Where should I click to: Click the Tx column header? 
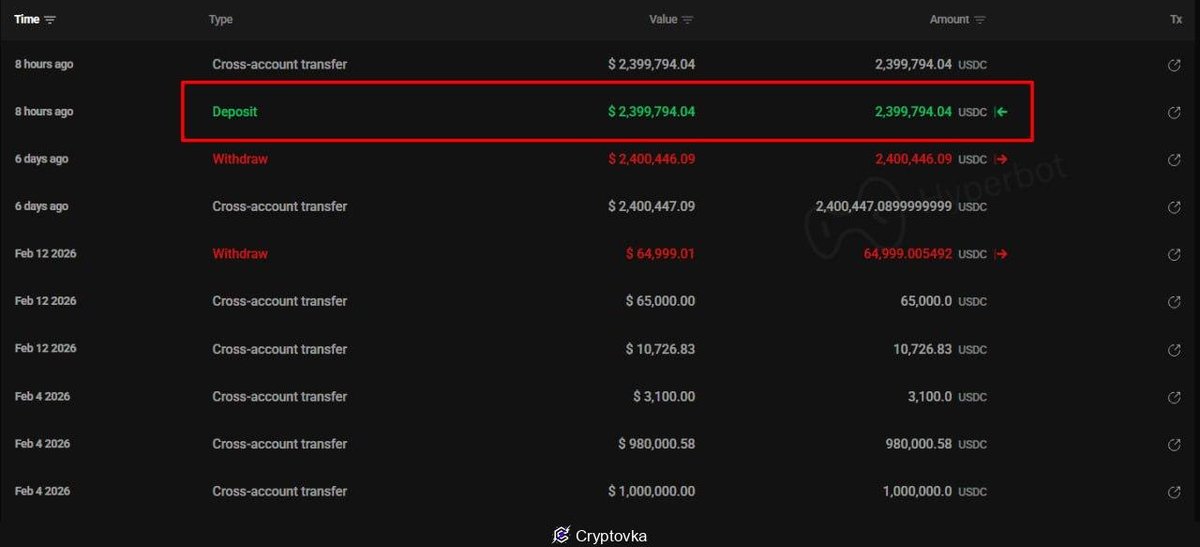tap(1175, 20)
